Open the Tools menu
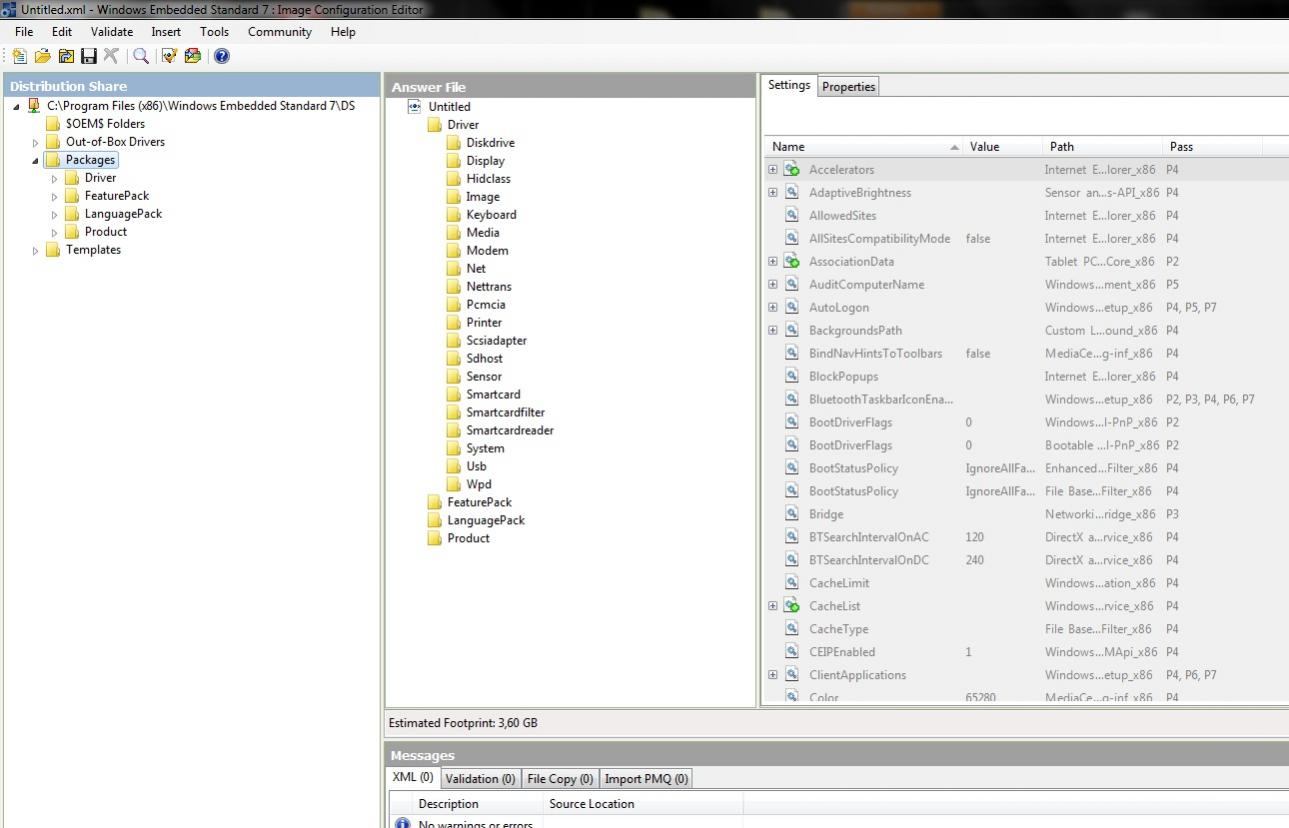Screen dimensions: 1289x828 click(214, 31)
